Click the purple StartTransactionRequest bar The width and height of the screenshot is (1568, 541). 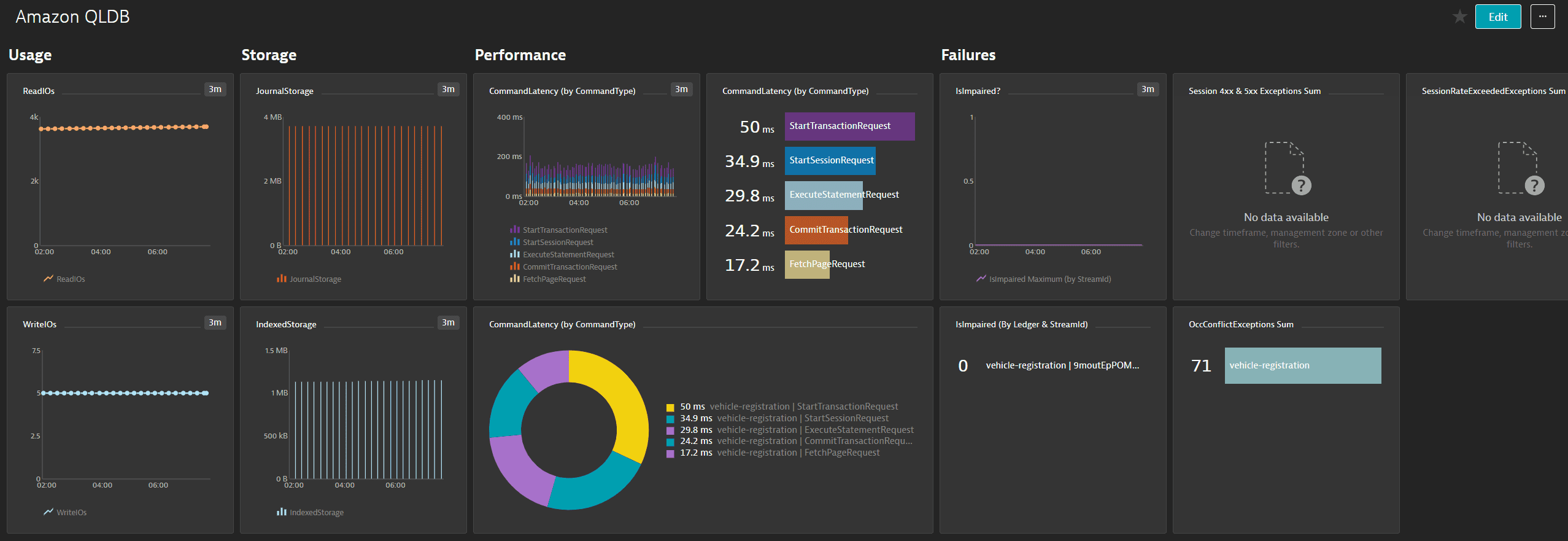pos(849,126)
